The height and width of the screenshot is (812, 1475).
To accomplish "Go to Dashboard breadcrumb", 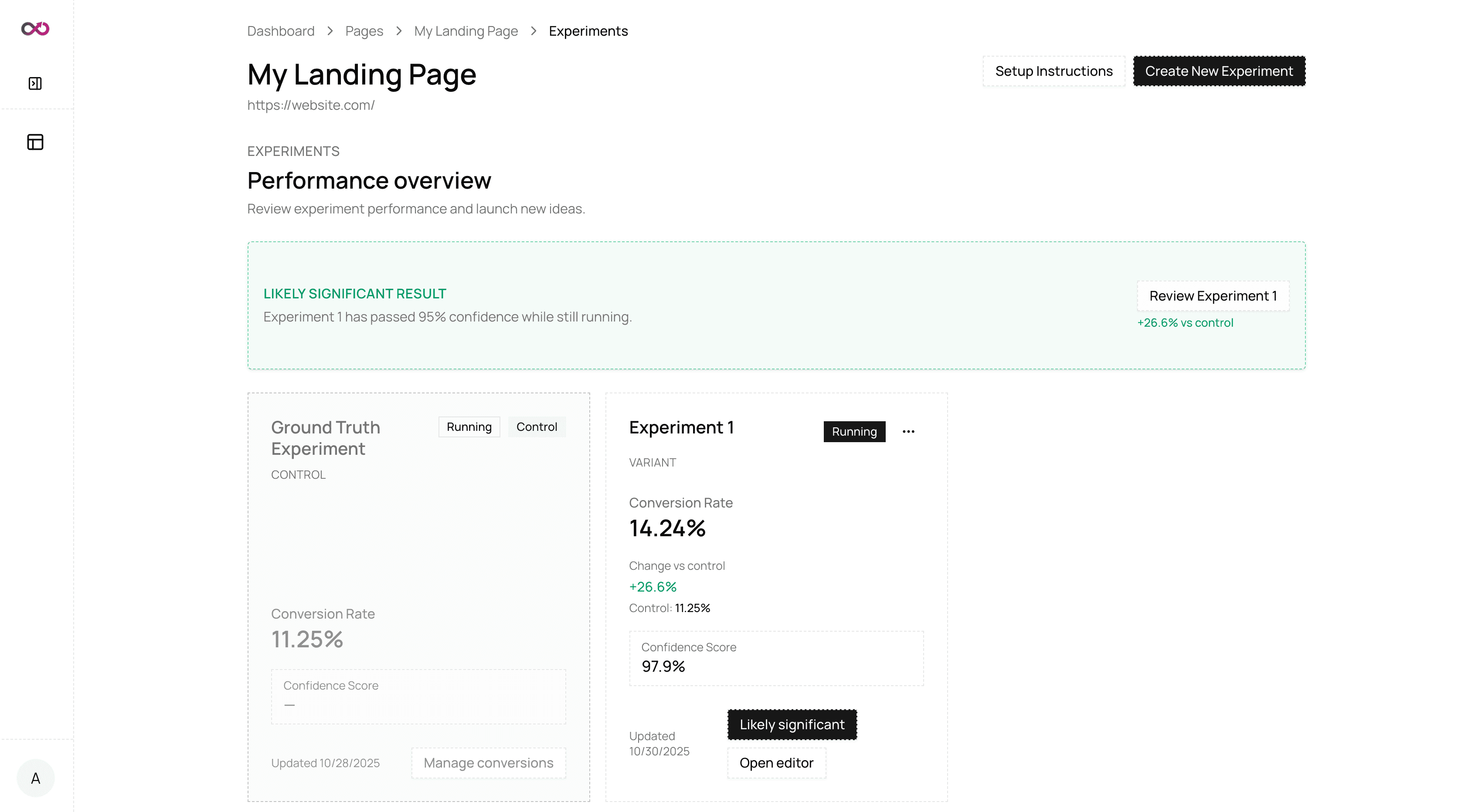I will pyautogui.click(x=281, y=31).
